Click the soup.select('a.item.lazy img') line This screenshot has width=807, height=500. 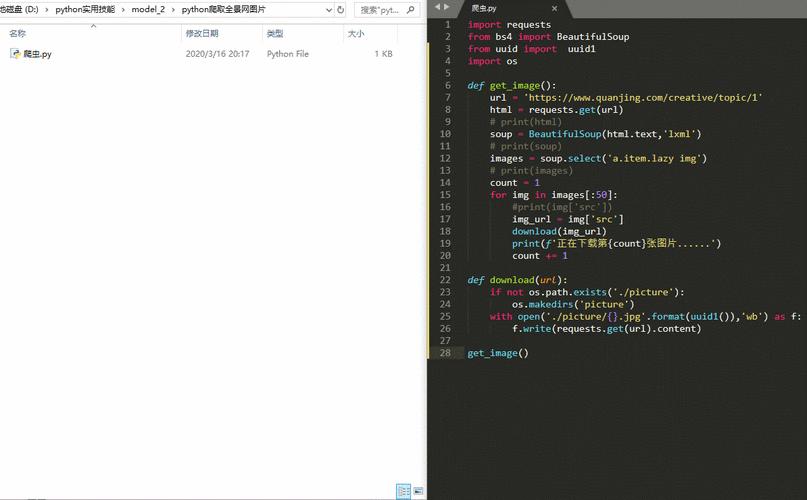pos(598,159)
